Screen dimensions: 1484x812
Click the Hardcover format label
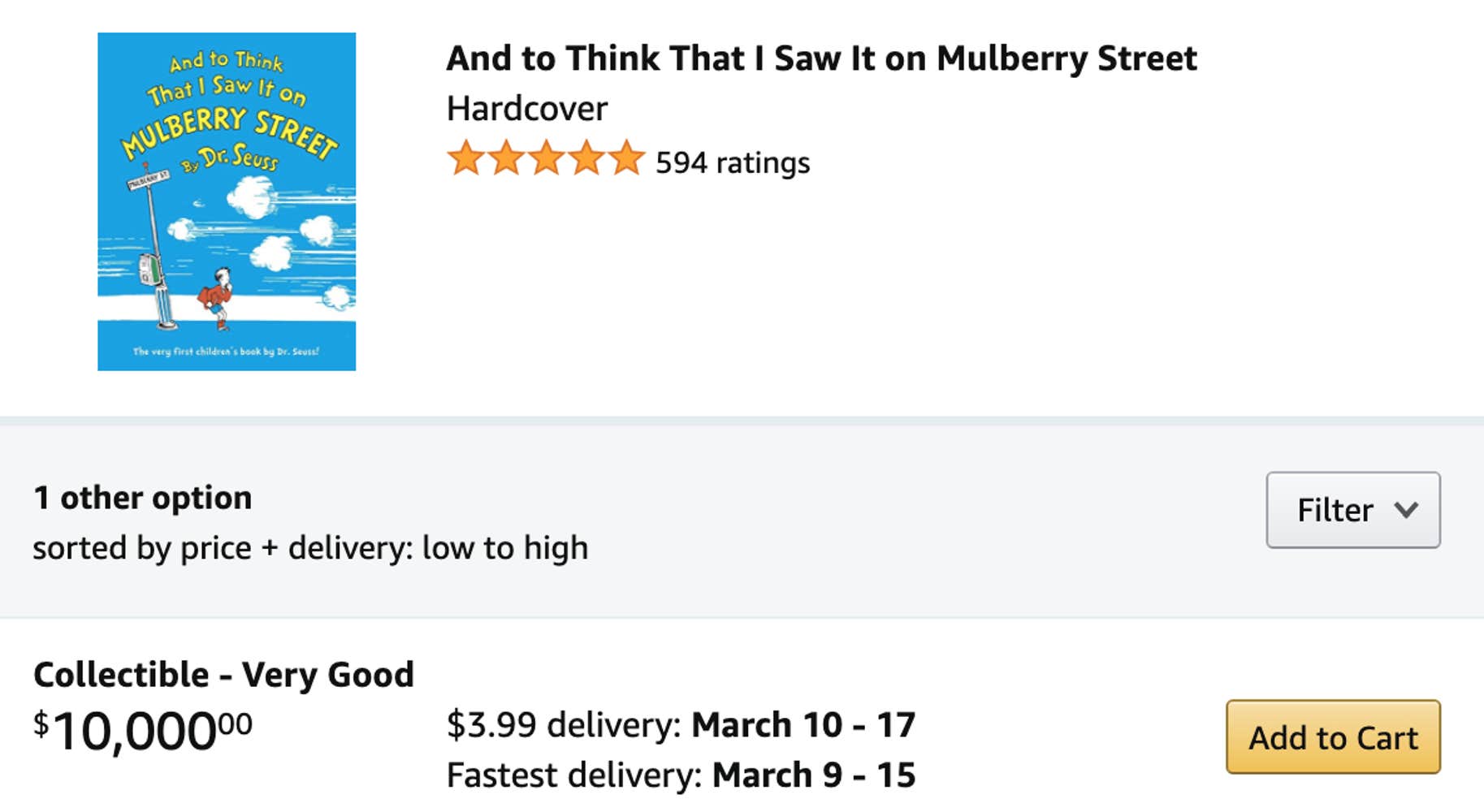(527, 109)
